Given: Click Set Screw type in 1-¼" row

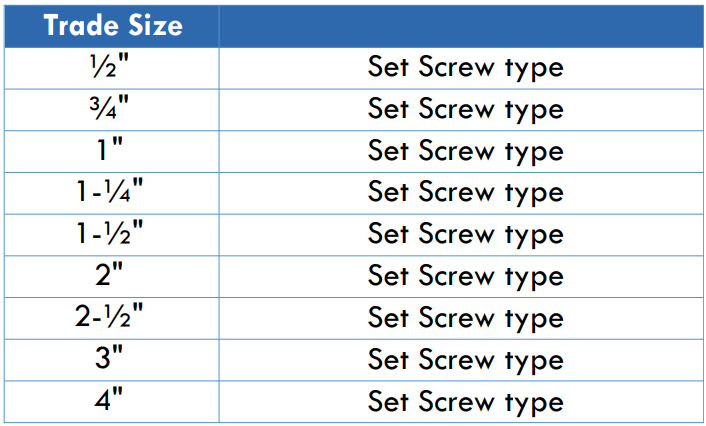Looking at the screenshot, I should (466, 193).
